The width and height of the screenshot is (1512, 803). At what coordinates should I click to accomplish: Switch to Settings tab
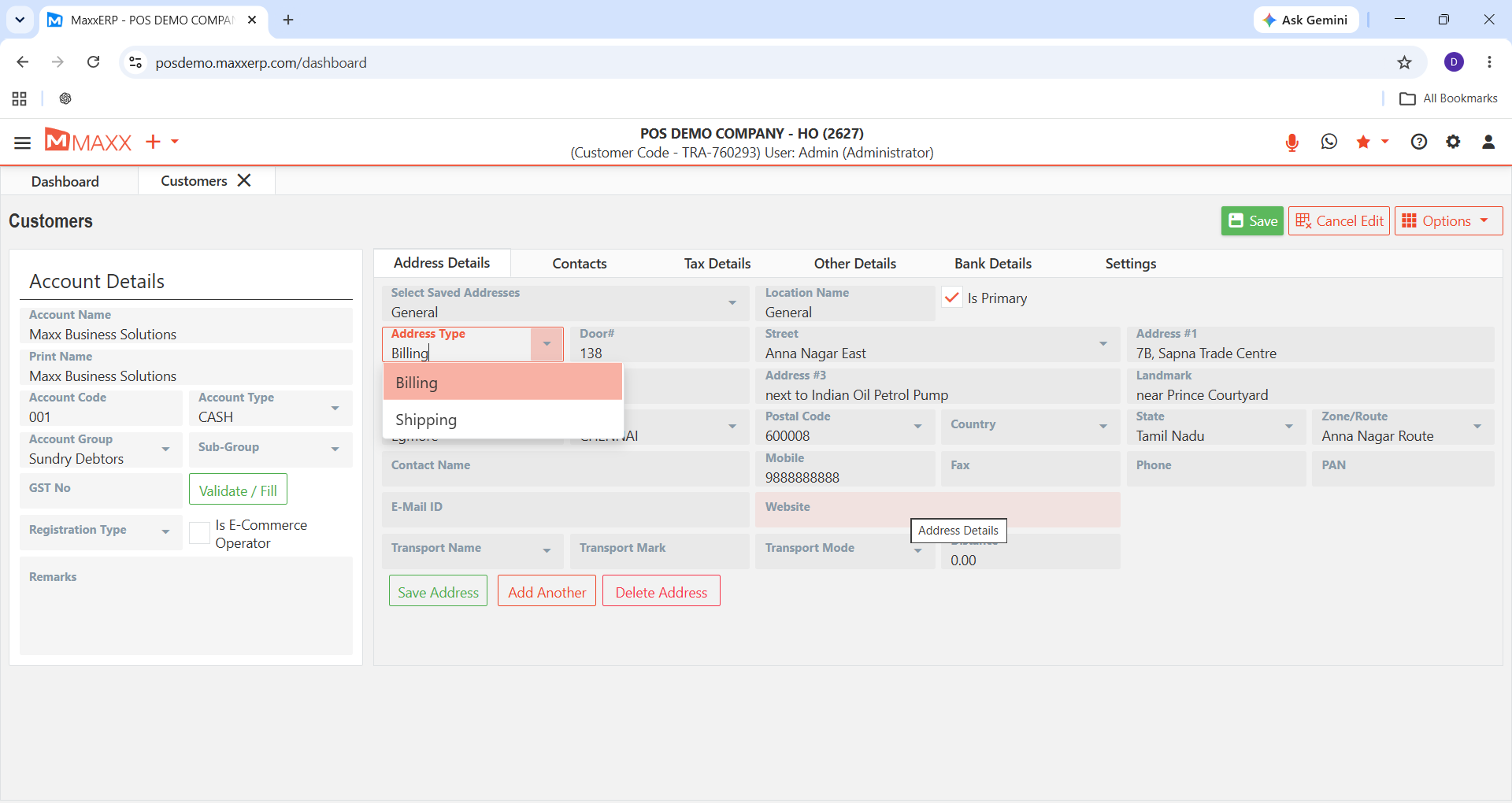click(1131, 264)
